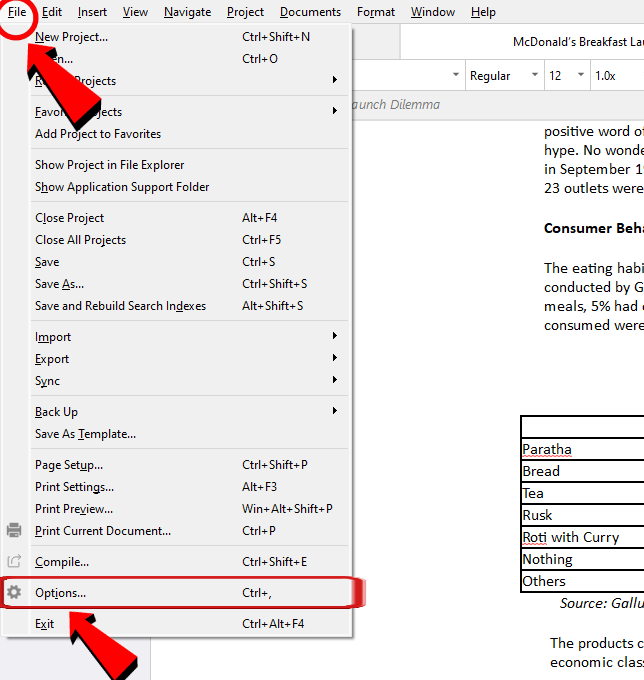Screen dimensions: 644x680
Task: Click the Source: Gallu caption text
Action: [602, 603]
